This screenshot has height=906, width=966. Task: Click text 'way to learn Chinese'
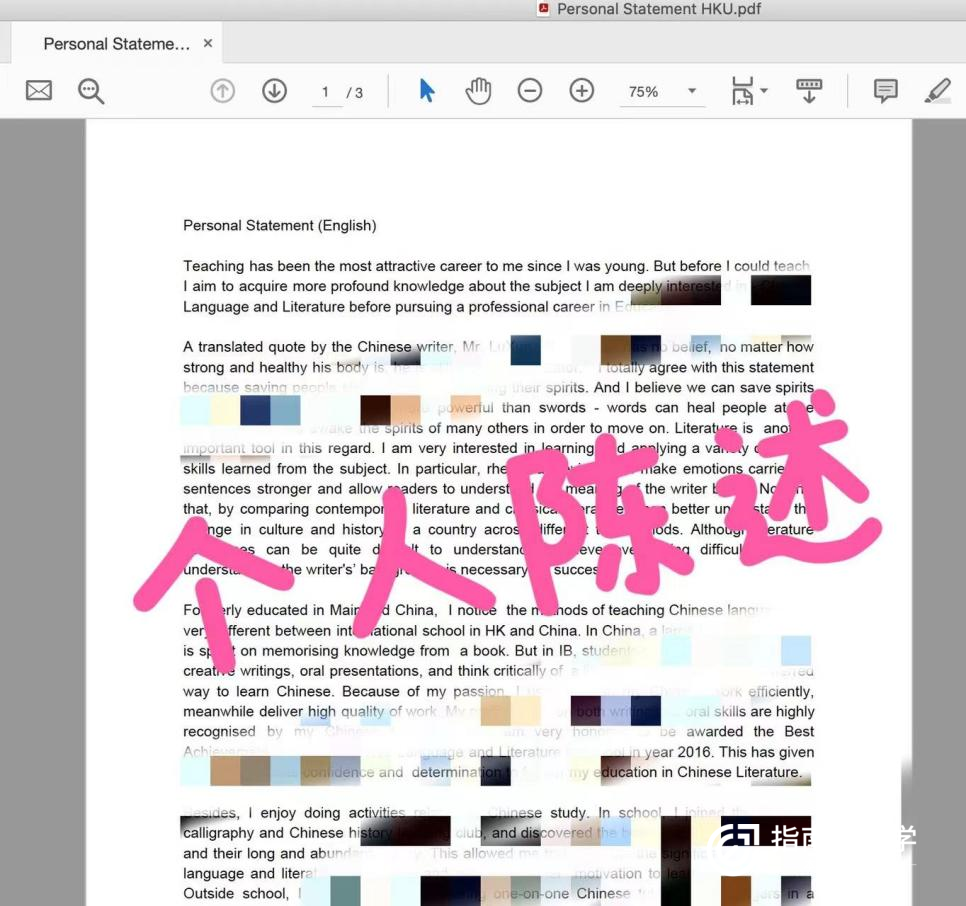pyautogui.click(x=259, y=691)
